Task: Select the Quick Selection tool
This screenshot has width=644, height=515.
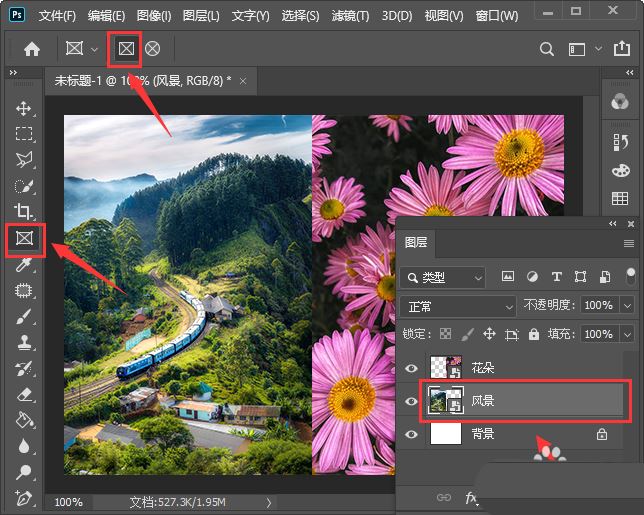Action: pos(24,186)
